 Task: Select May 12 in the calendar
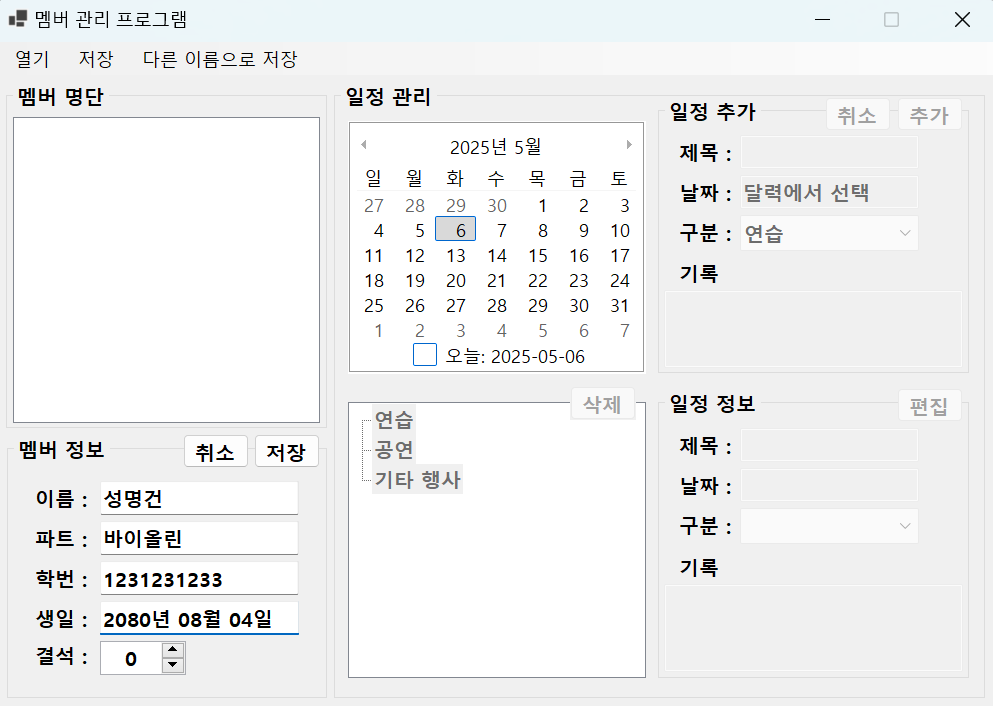pyautogui.click(x=415, y=255)
